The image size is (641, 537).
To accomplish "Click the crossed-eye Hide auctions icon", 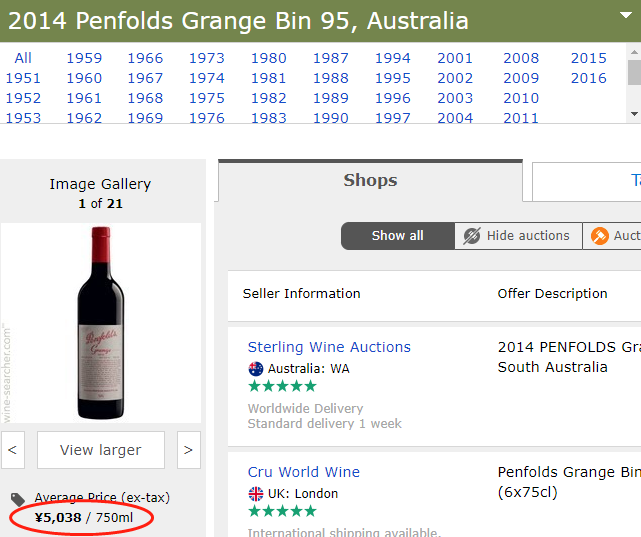I will [471, 236].
